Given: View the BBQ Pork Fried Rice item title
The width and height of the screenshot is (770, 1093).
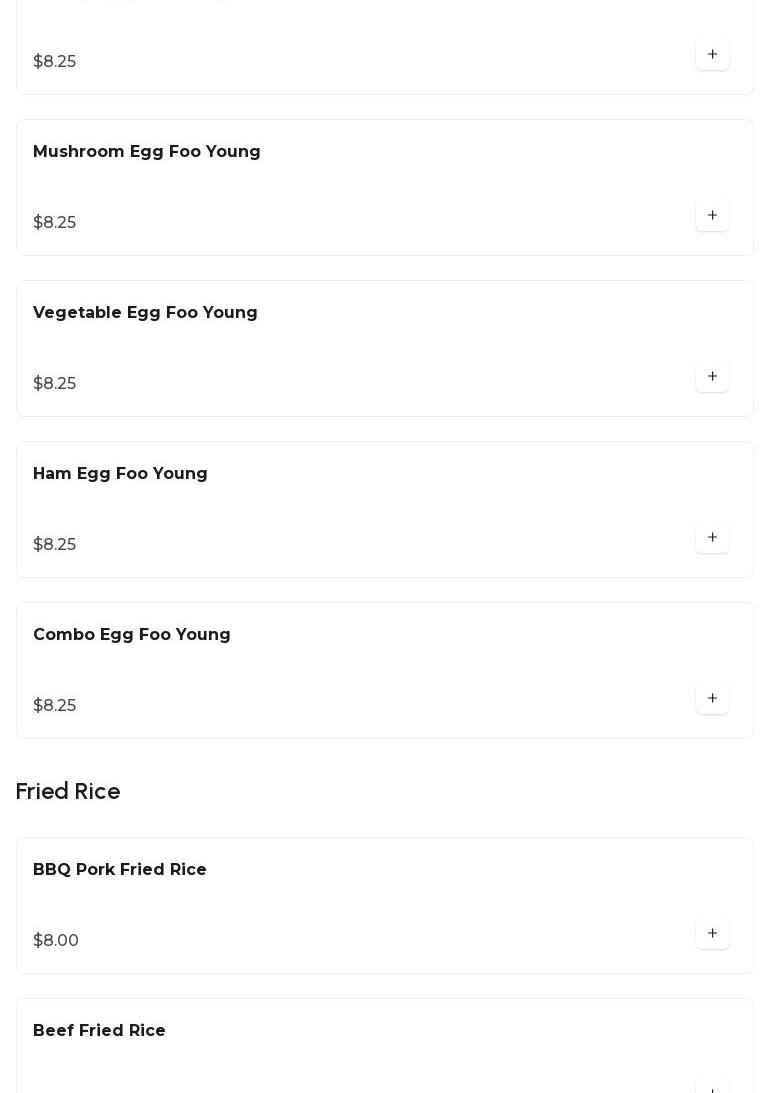Looking at the screenshot, I should pos(120,870).
